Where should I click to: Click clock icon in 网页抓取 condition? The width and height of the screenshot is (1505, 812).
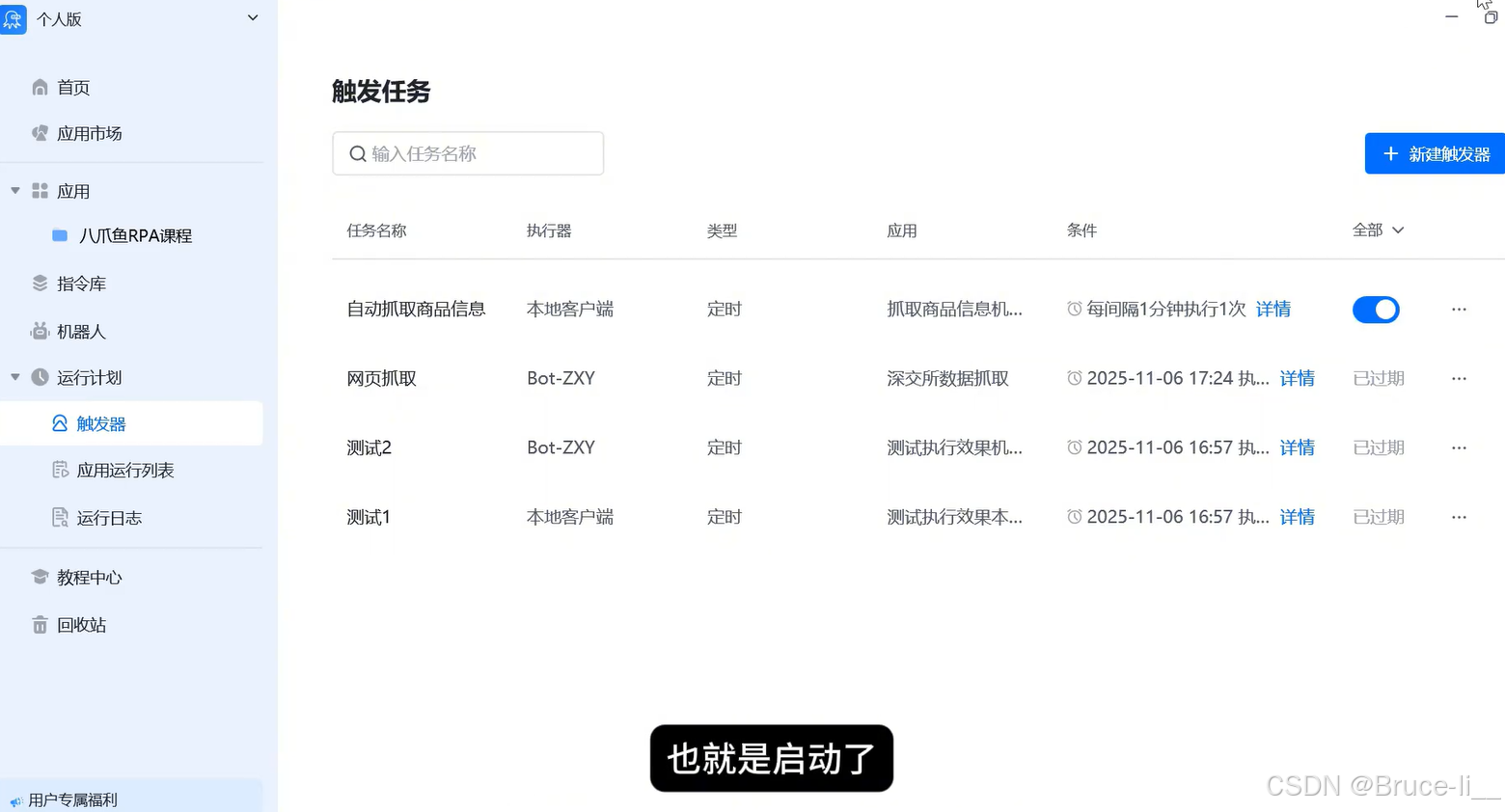[1074, 378]
